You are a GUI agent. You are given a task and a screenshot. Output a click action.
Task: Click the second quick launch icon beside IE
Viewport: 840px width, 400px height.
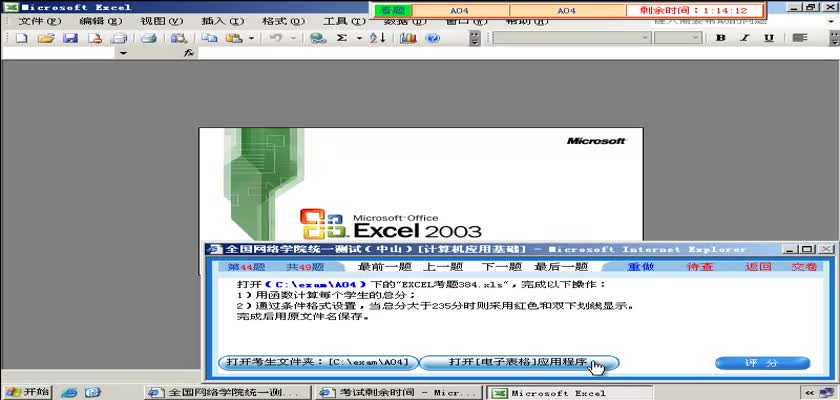(x=93, y=393)
